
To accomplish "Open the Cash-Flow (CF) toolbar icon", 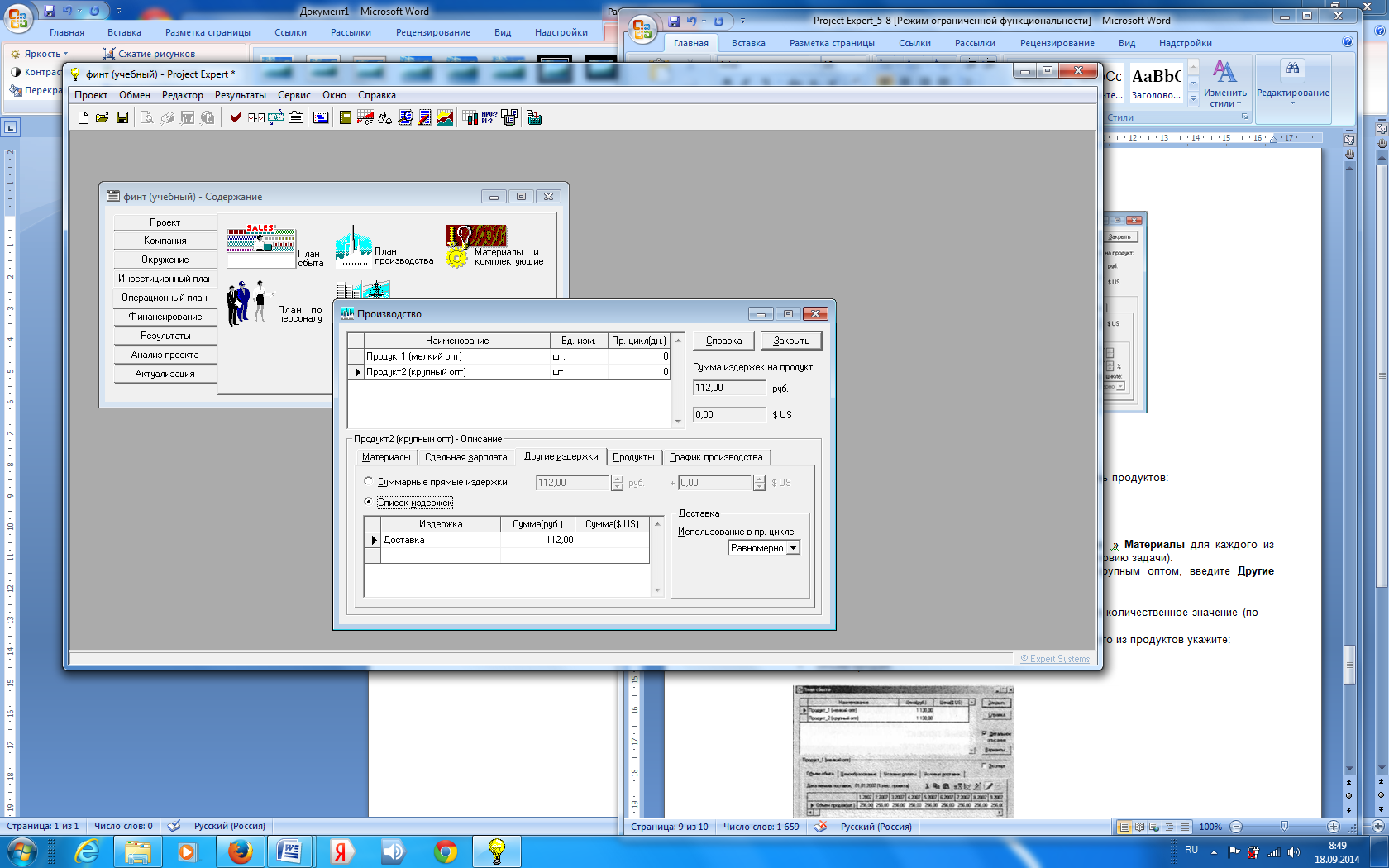I will click(365, 118).
